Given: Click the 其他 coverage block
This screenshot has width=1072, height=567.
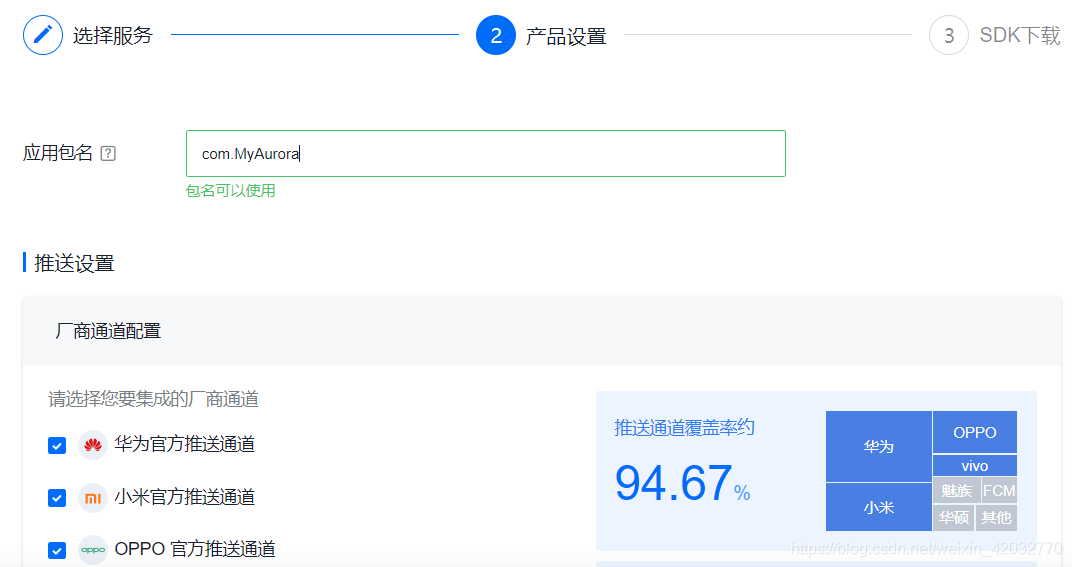Looking at the screenshot, I should click(996, 518).
